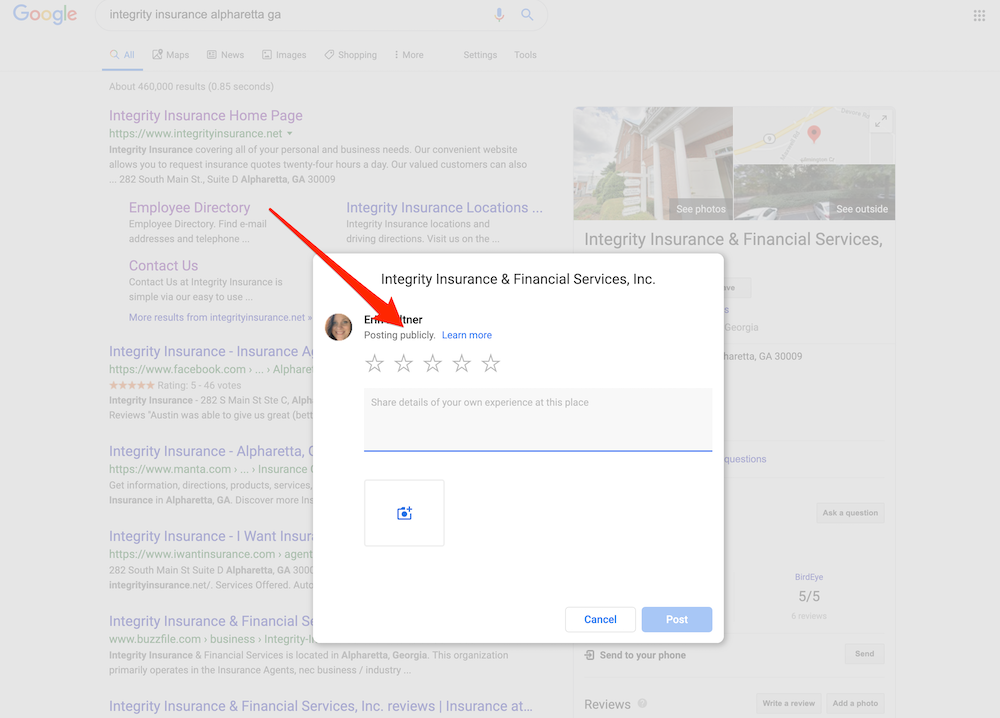The width and height of the screenshot is (1000, 718).
Task: Open the News tab
Action: 225,55
